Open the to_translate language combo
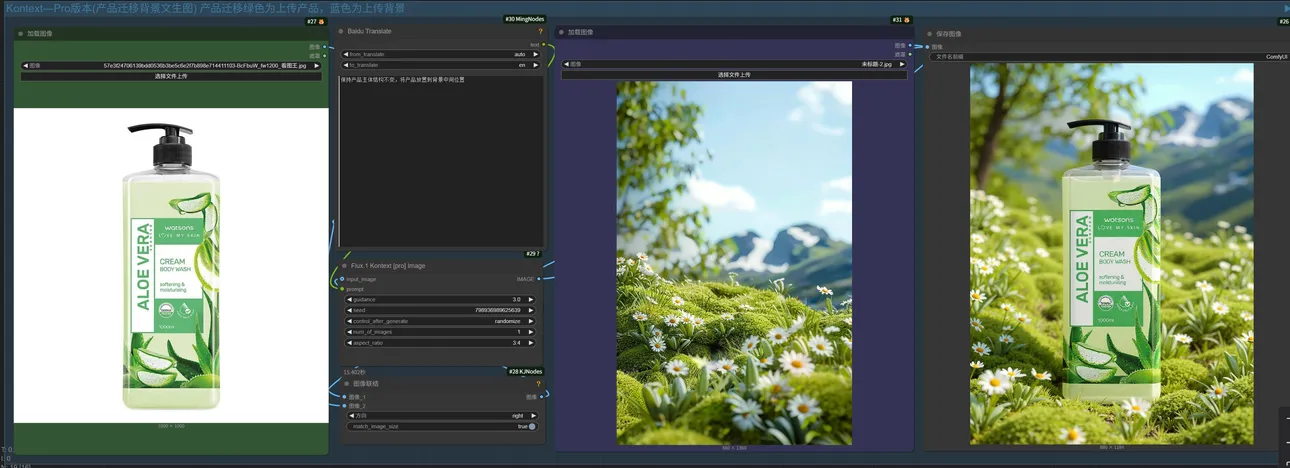Viewport: 1290px width, 468px height. tap(440, 65)
